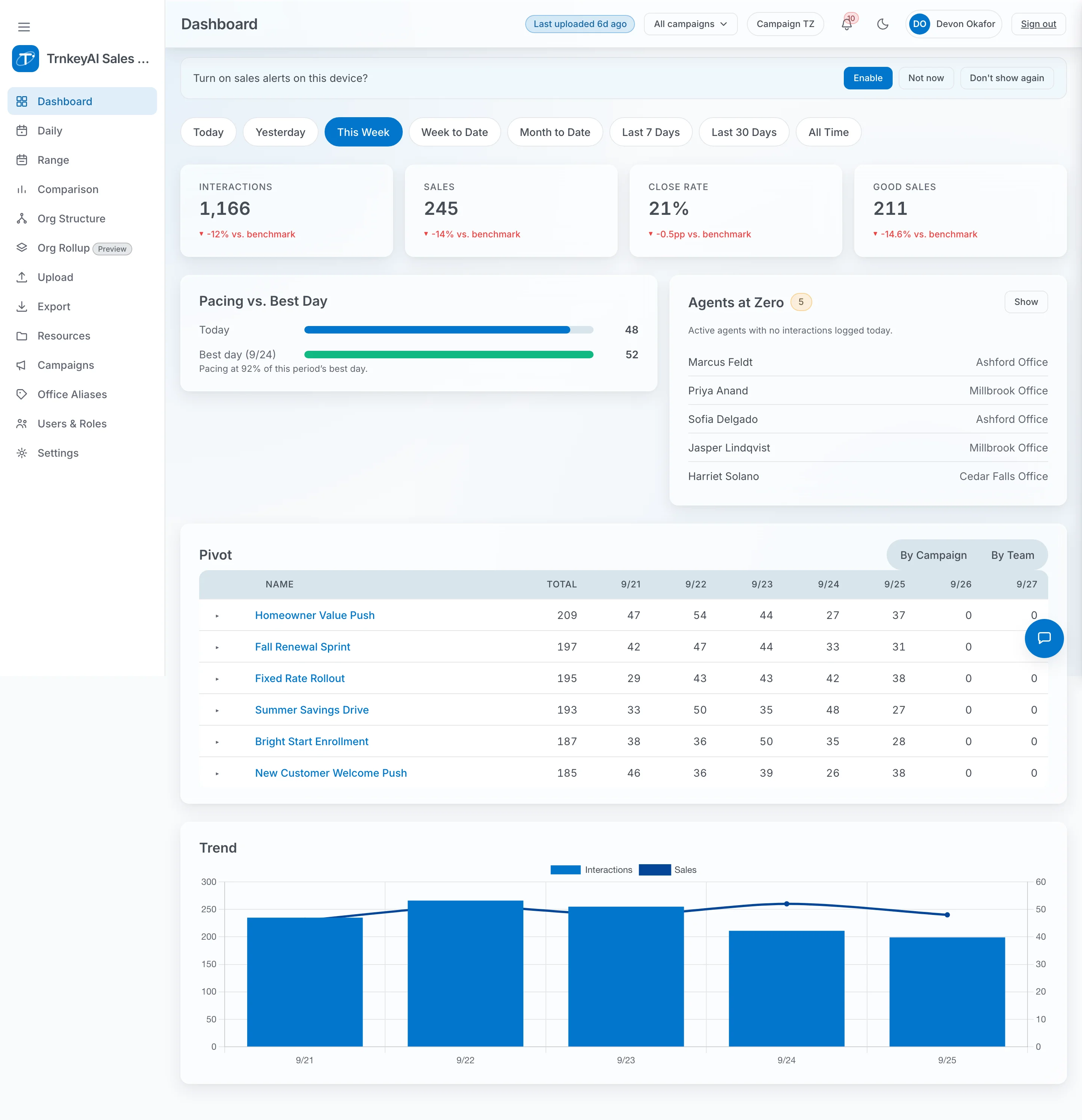
Task: Click the 9/22 bar in Trend chart
Action: tap(465, 974)
